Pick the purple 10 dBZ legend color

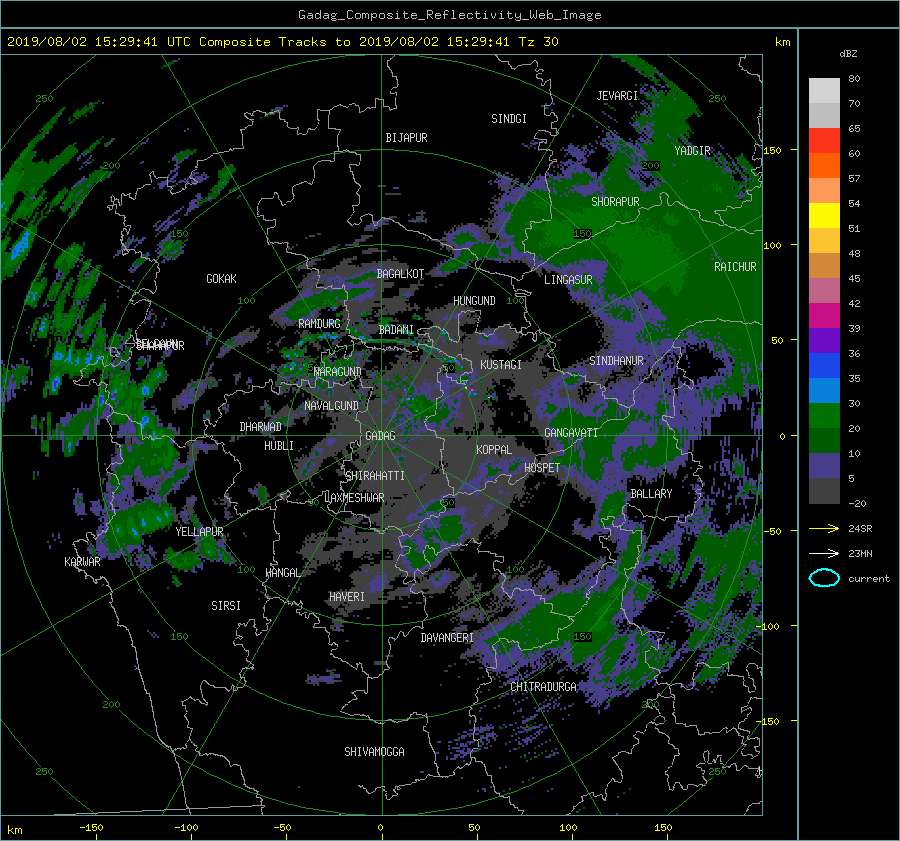click(824, 465)
